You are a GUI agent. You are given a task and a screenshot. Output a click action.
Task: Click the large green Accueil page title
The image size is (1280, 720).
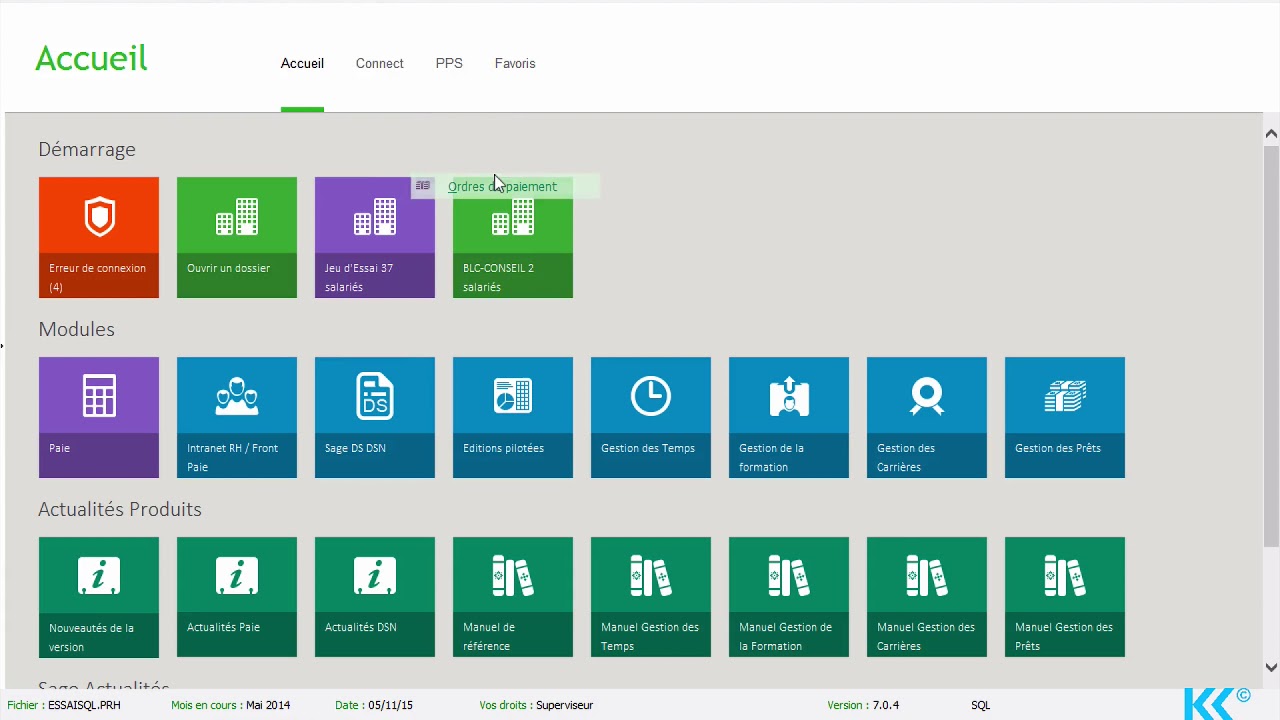coord(91,59)
